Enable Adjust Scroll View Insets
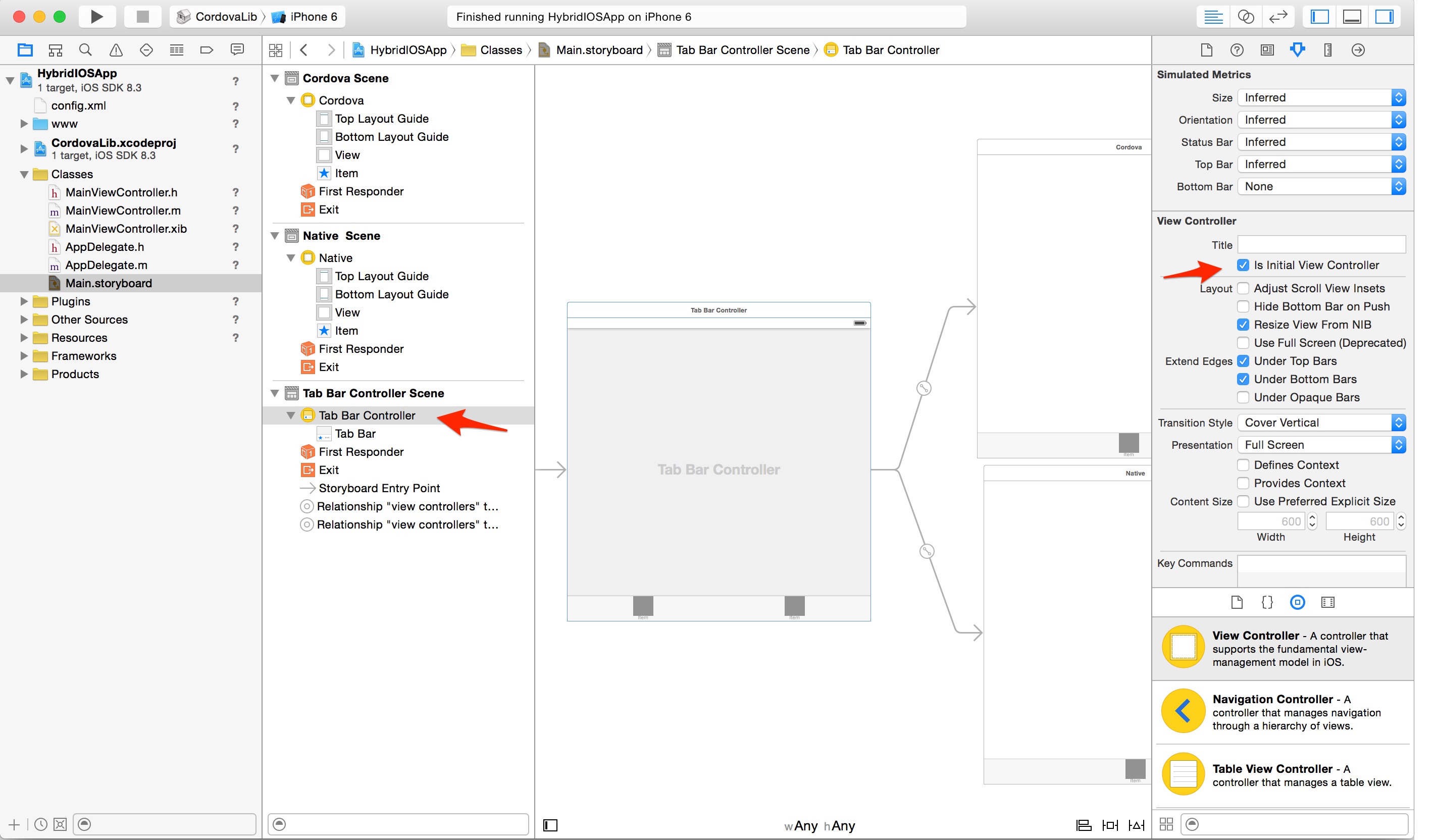The image size is (1435, 840). (x=1243, y=288)
